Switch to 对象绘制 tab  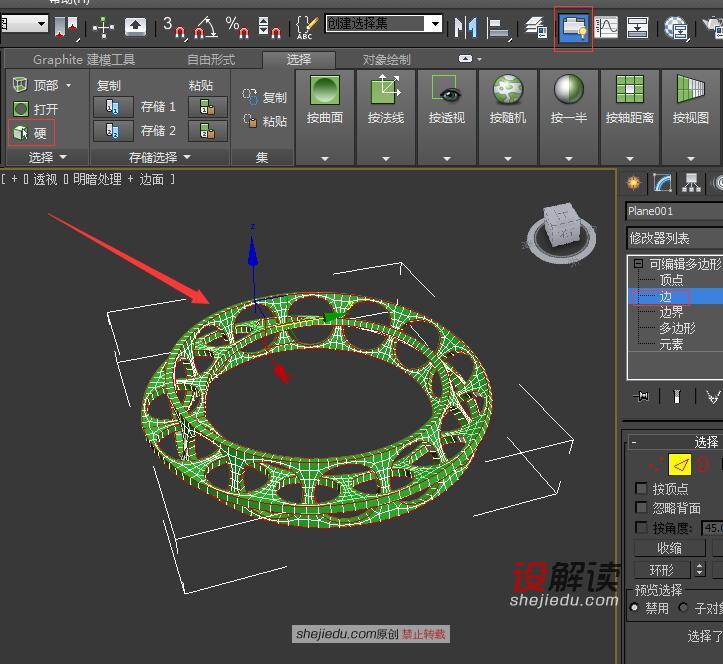(386, 59)
